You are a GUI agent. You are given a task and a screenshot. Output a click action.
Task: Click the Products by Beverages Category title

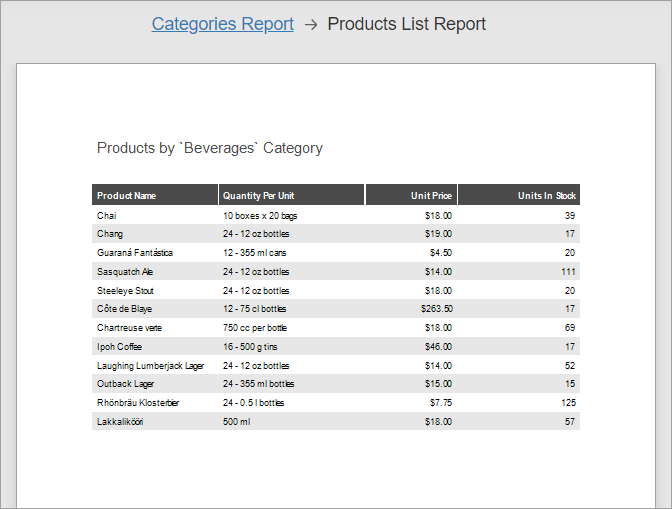[209, 148]
